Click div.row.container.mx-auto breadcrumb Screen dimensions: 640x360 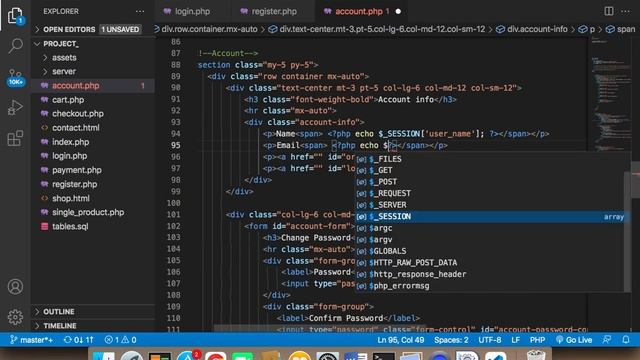(x=209, y=29)
